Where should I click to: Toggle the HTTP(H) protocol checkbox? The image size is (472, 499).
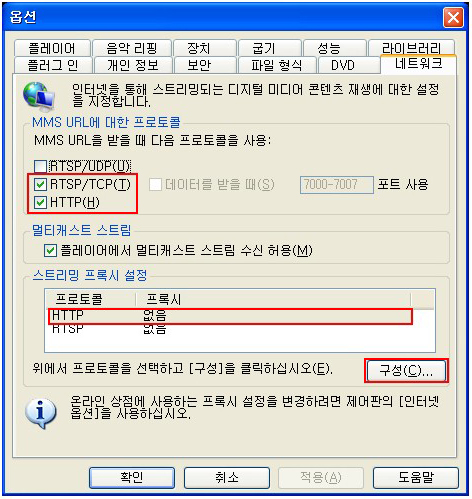point(40,202)
